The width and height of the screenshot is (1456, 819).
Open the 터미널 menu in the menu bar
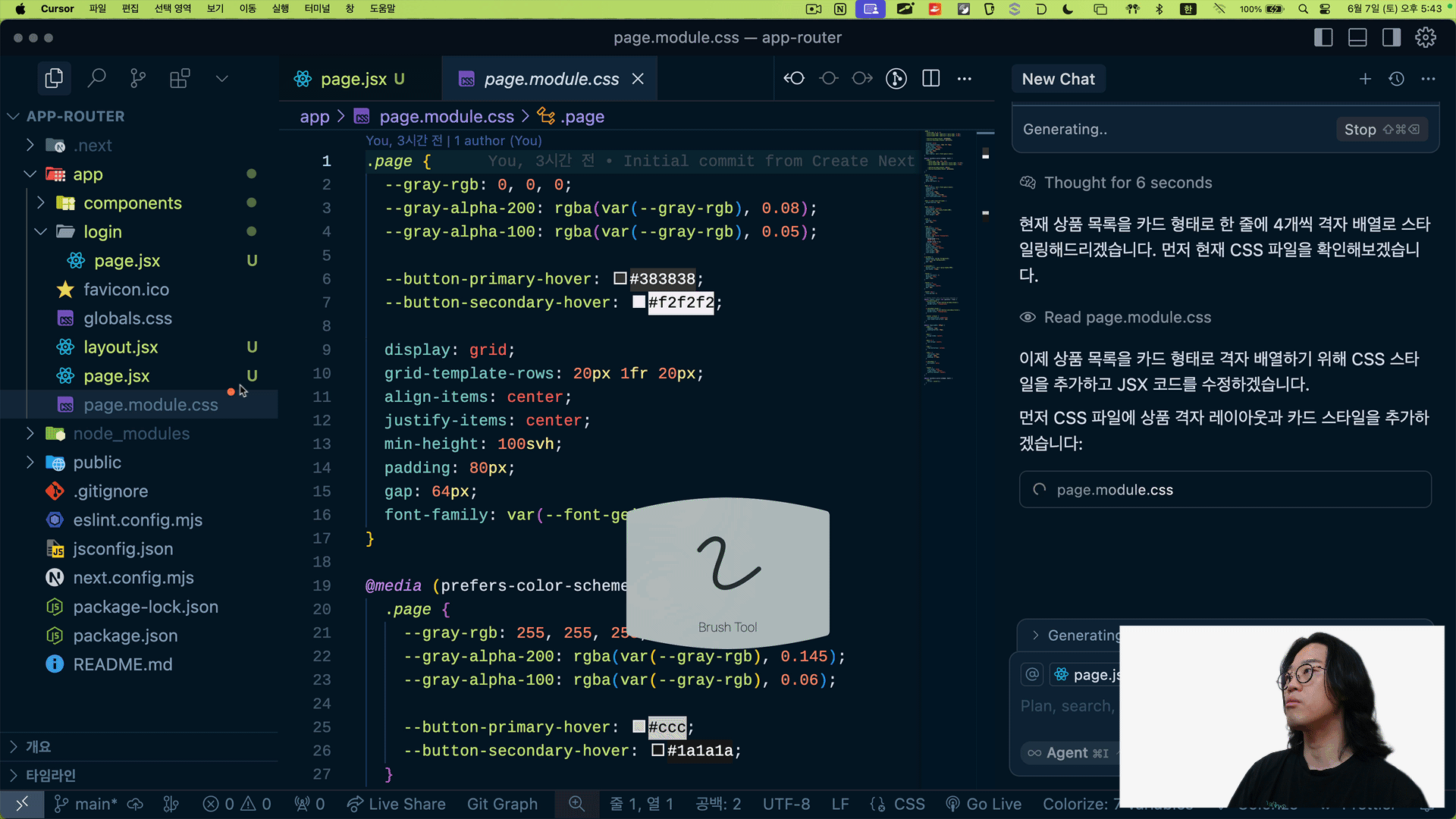click(317, 8)
